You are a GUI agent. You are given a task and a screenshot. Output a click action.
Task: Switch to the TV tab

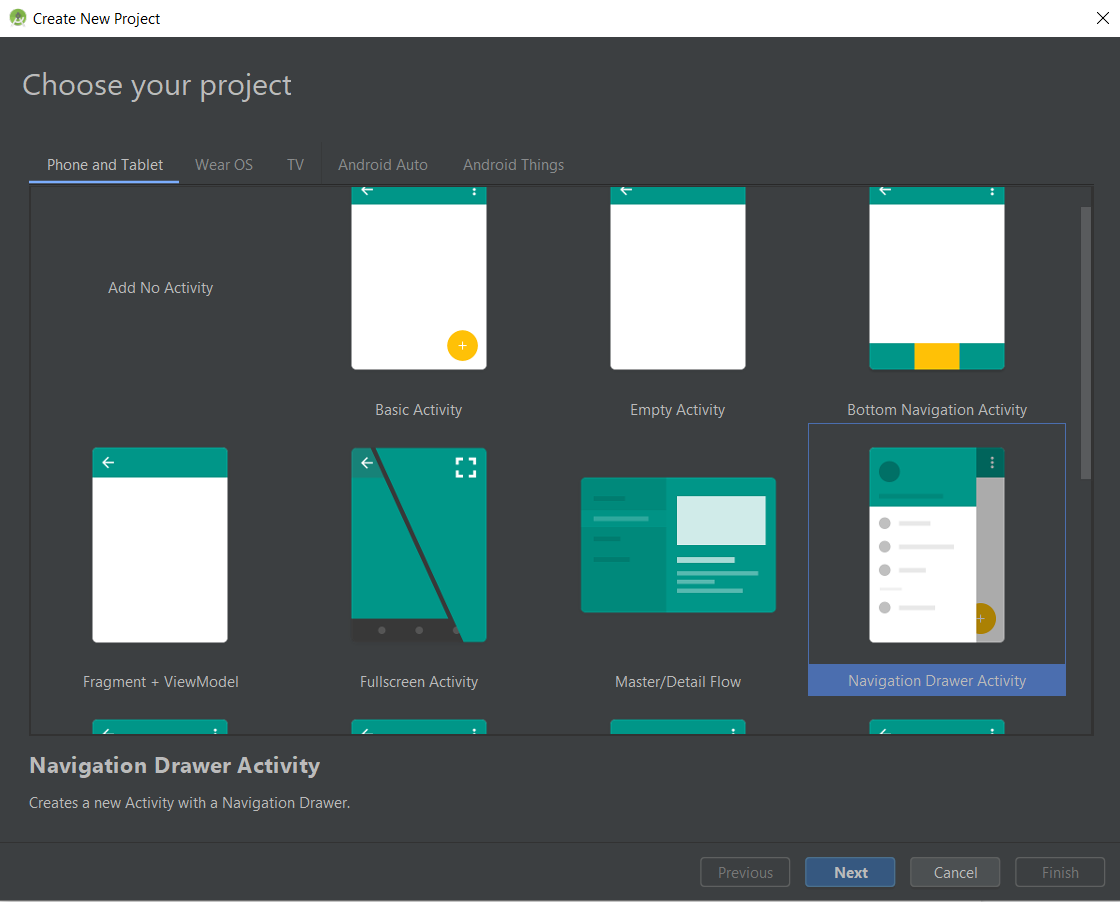(x=295, y=164)
